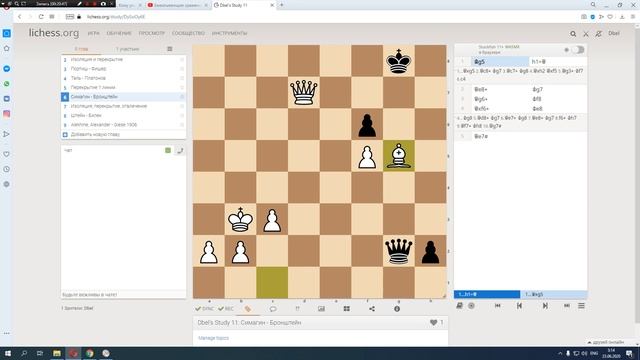
Task: Open the study info icon under the board
Action: pos(397,309)
